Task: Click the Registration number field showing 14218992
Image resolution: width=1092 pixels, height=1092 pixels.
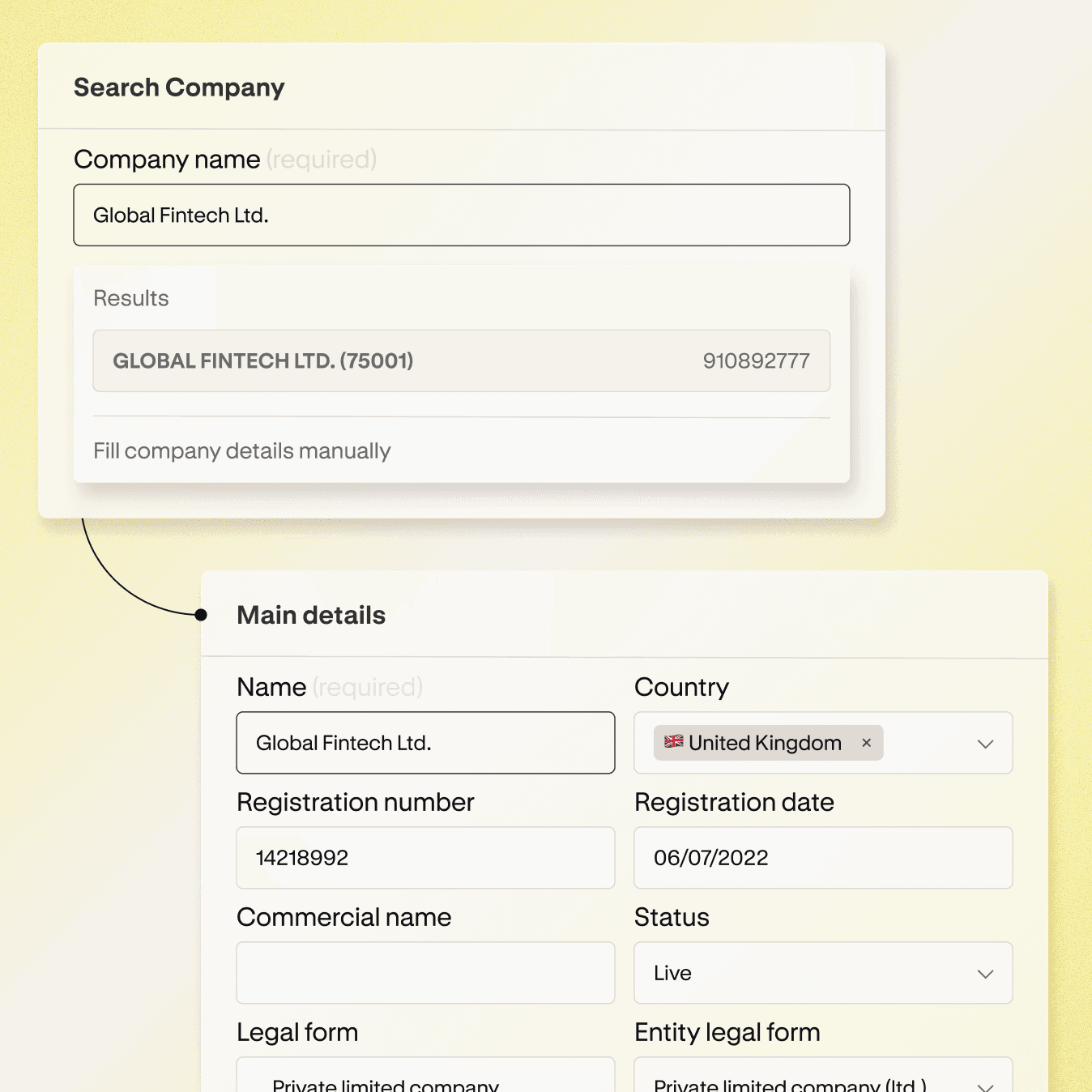Action: (425, 858)
